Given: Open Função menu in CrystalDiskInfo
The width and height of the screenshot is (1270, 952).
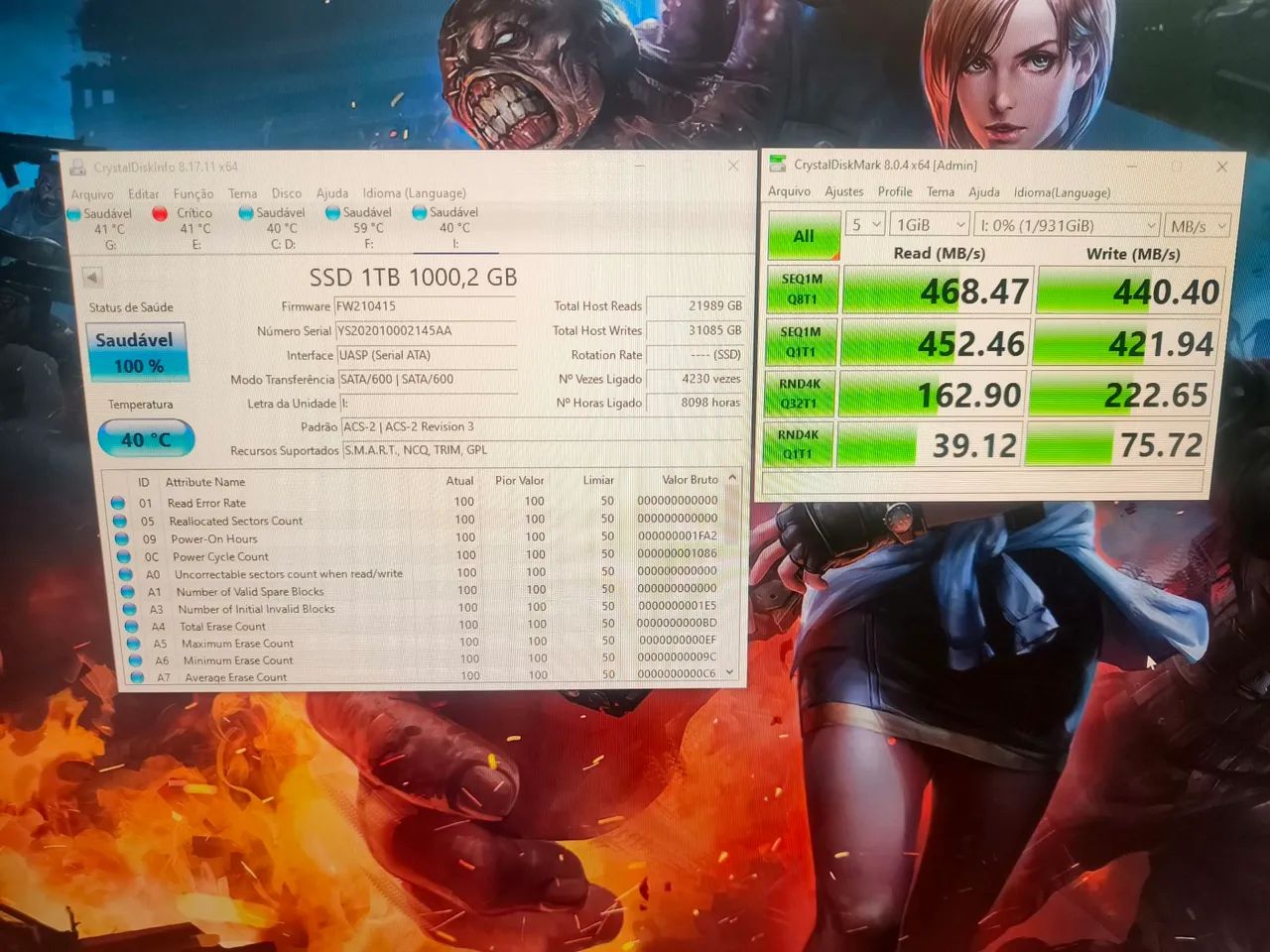Looking at the screenshot, I should [193, 193].
